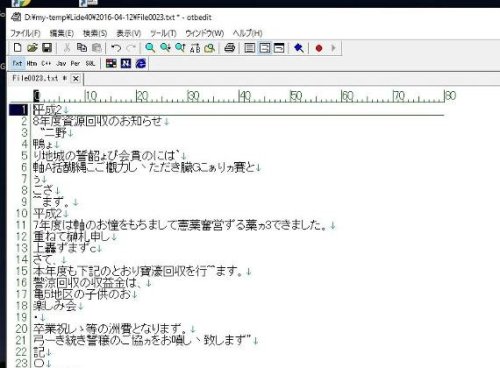Click the blue N icon

pyautogui.click(x=126, y=63)
